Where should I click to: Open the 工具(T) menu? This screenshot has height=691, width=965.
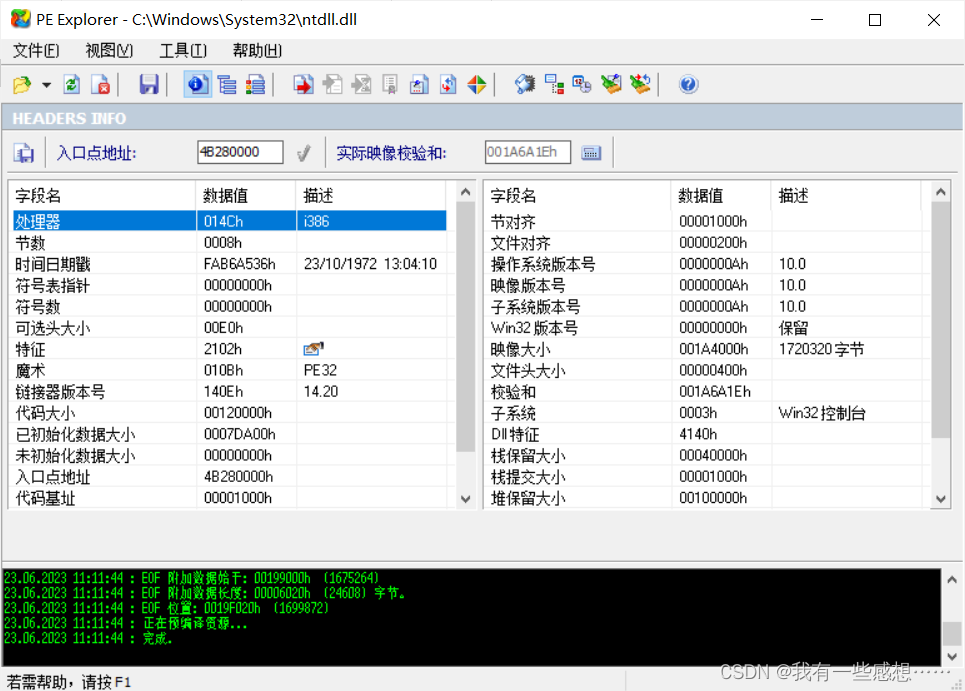coord(182,50)
